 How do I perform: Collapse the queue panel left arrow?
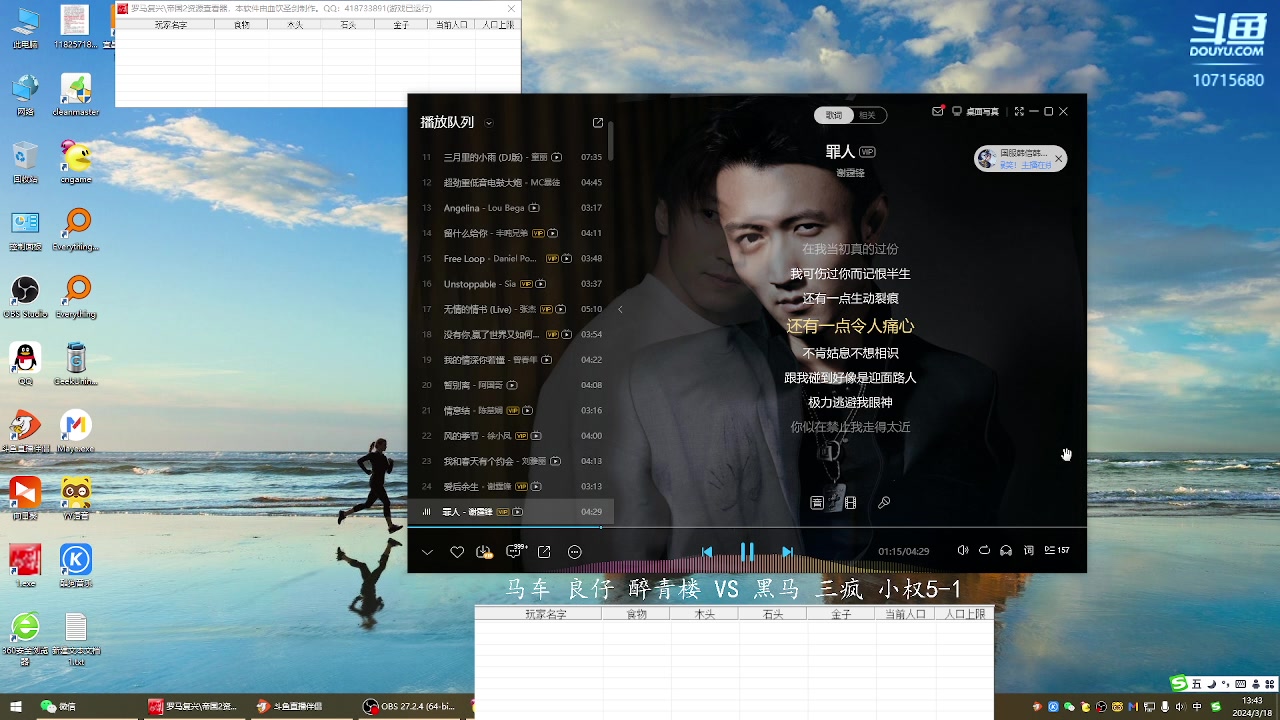[x=620, y=310]
